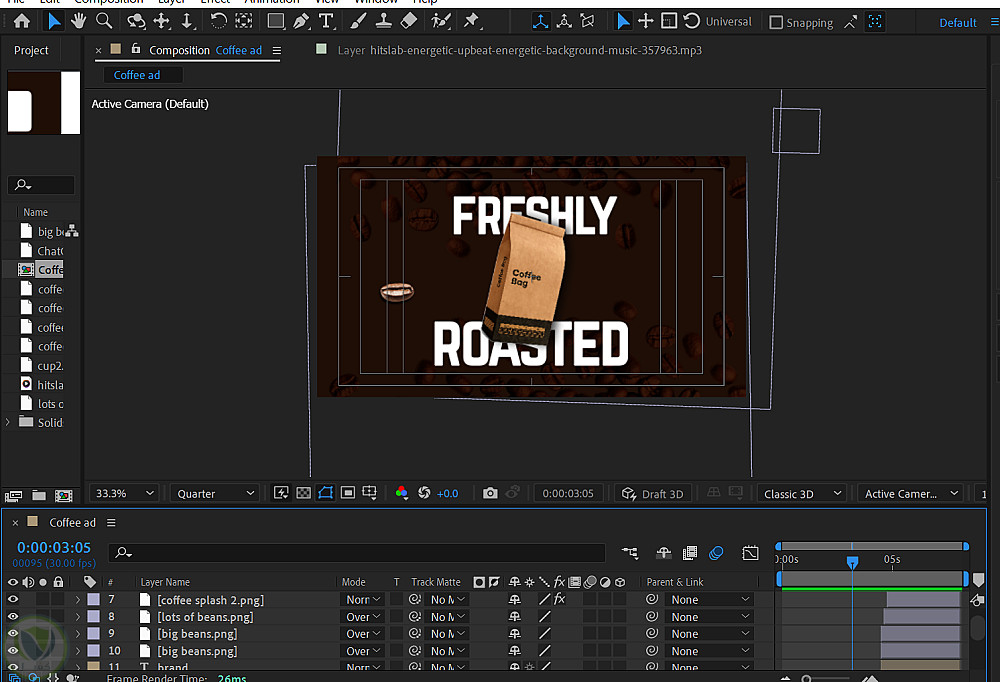Viewport: 1000px width, 682px height.
Task: Select the Rectangle shape tool
Action: [275, 21]
